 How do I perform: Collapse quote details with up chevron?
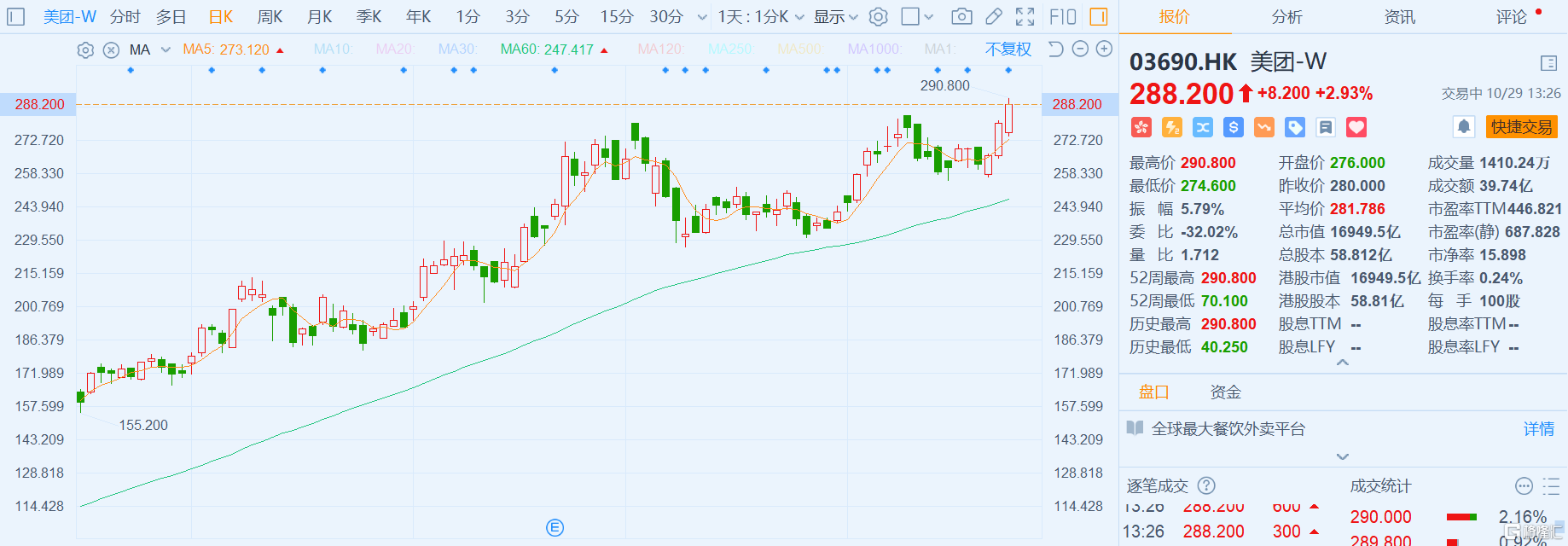1343,363
